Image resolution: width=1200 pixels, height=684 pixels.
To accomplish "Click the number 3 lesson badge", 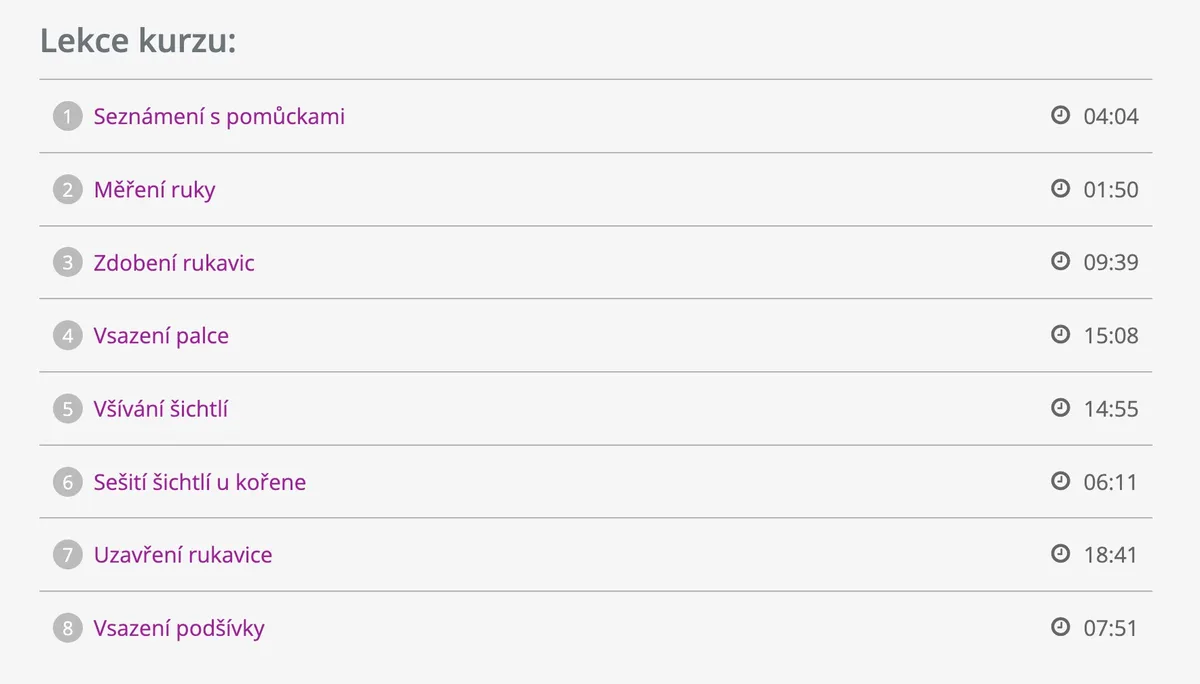I will coord(67,262).
